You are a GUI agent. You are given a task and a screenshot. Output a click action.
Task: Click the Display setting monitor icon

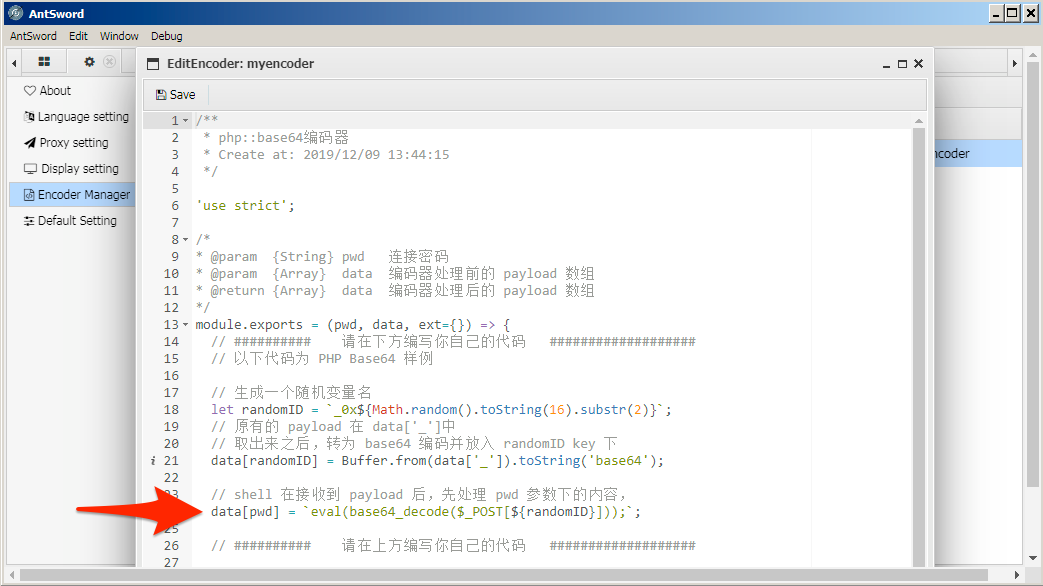click(x=31, y=168)
